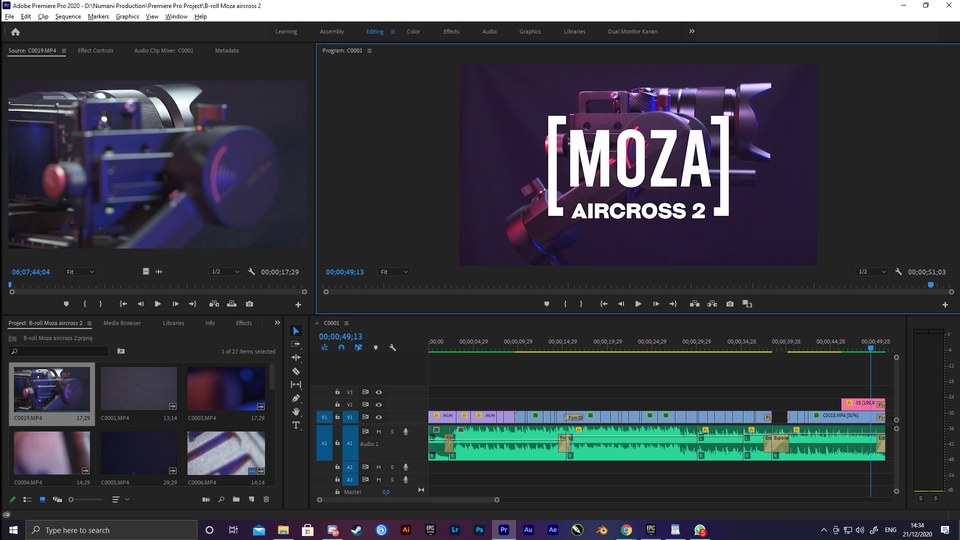960x540 pixels.
Task: Play the Source monitor clip
Action: pyautogui.click(x=157, y=304)
